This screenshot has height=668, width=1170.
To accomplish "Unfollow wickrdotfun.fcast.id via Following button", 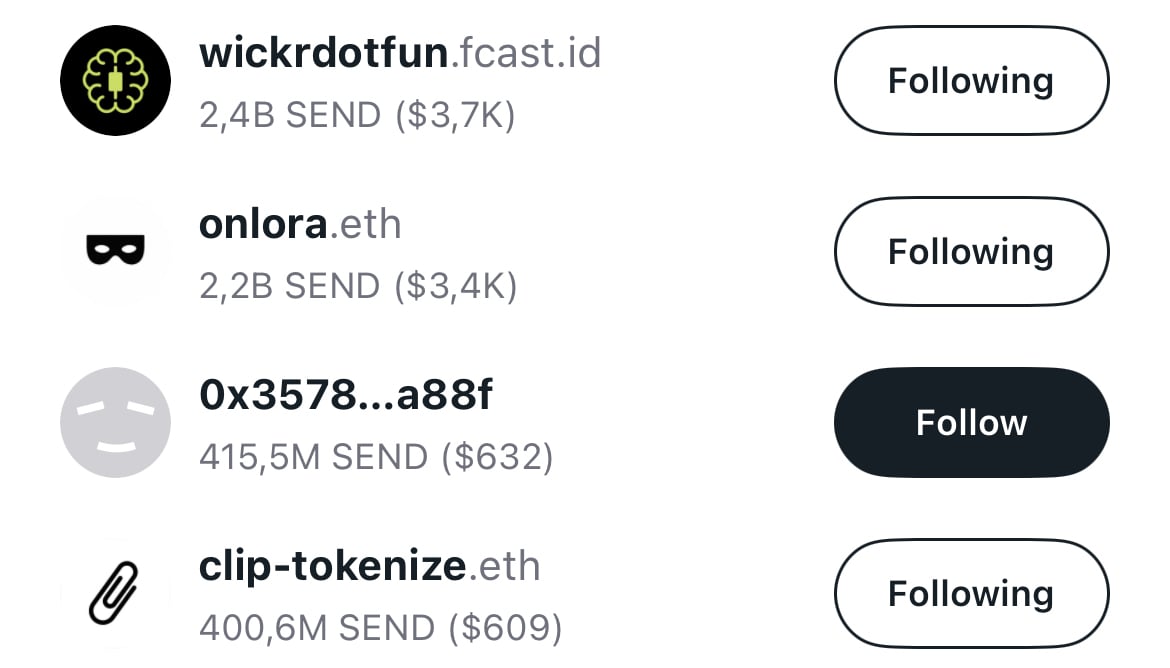I will coord(971,80).
